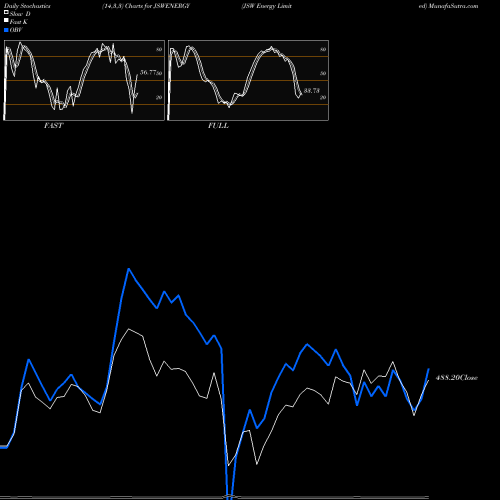
Task: Click the Fast K legend swatch
Action: [6, 20]
